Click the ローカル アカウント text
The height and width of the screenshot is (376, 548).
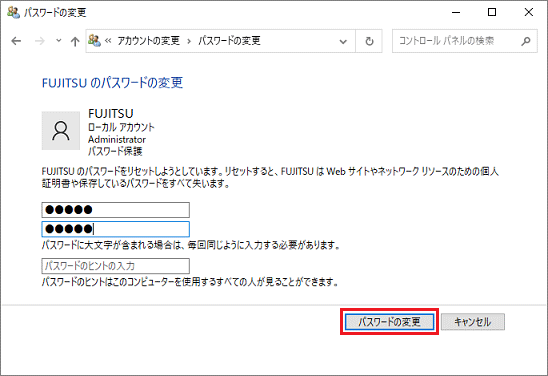tap(121, 127)
